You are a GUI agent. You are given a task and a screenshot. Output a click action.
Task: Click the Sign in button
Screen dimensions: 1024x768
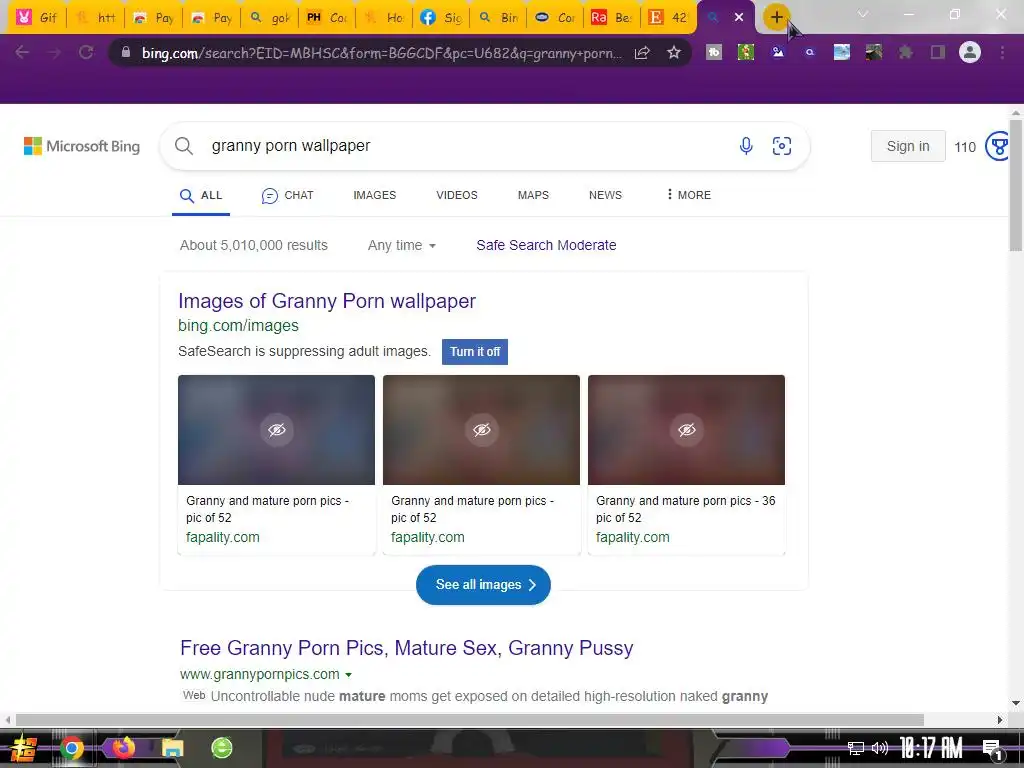908,146
